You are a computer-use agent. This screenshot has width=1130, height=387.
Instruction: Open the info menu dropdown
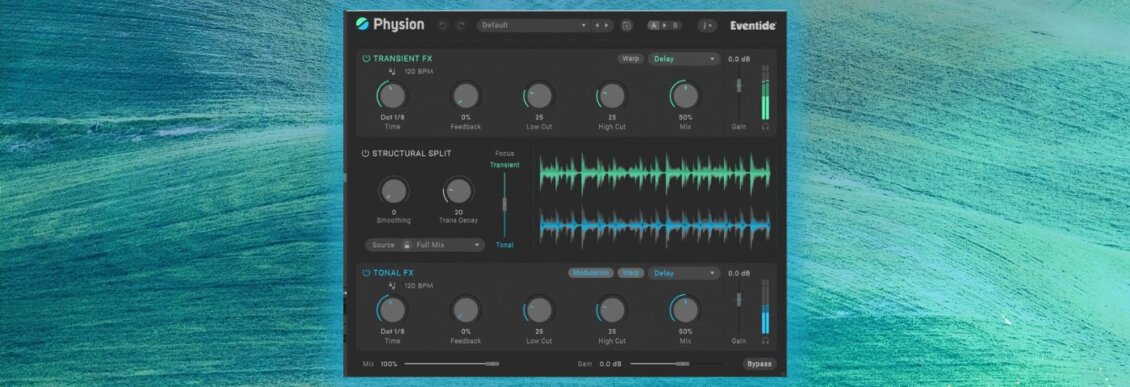[707, 25]
